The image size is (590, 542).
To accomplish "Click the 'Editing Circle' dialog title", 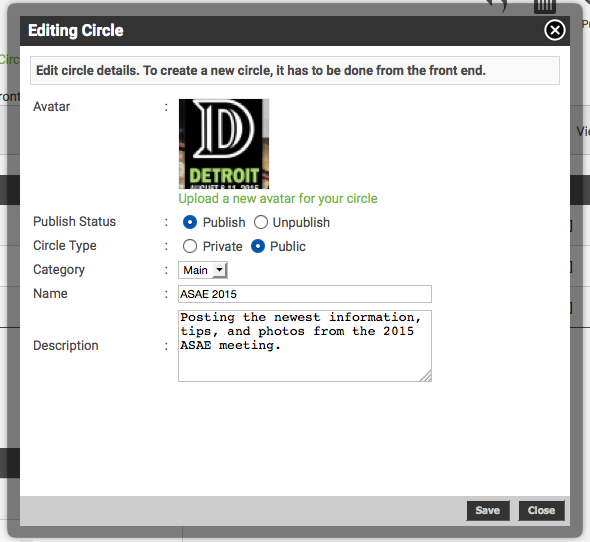I will (76, 30).
